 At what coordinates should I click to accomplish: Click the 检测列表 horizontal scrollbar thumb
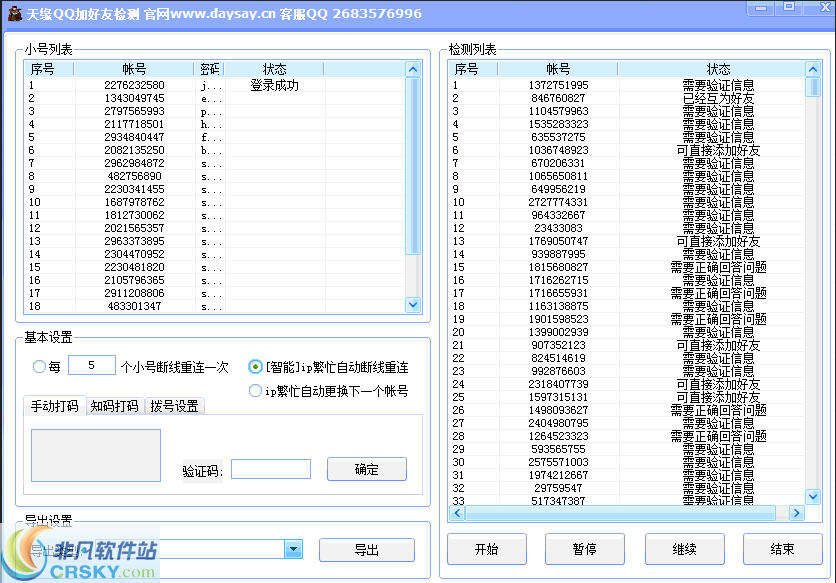tap(621, 513)
